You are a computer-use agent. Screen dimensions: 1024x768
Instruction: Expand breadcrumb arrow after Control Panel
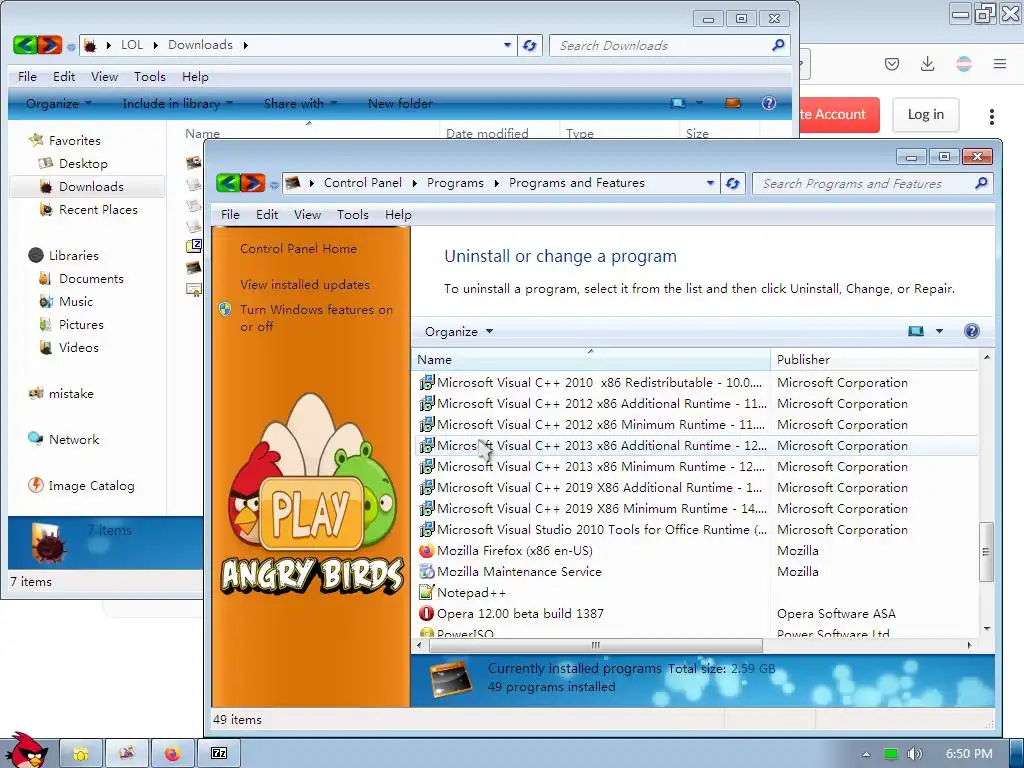414,184
